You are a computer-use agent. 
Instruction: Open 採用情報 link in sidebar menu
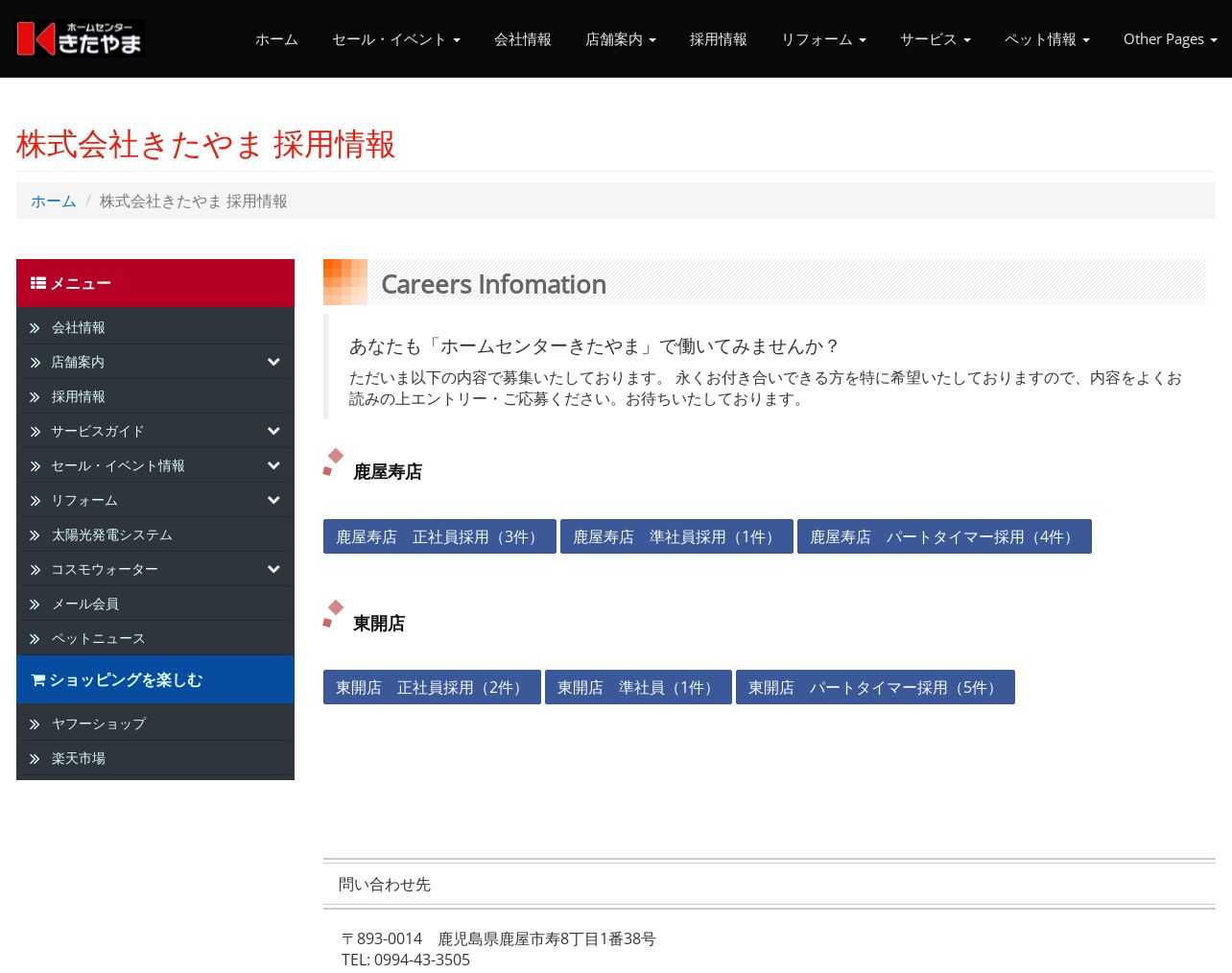[79, 397]
